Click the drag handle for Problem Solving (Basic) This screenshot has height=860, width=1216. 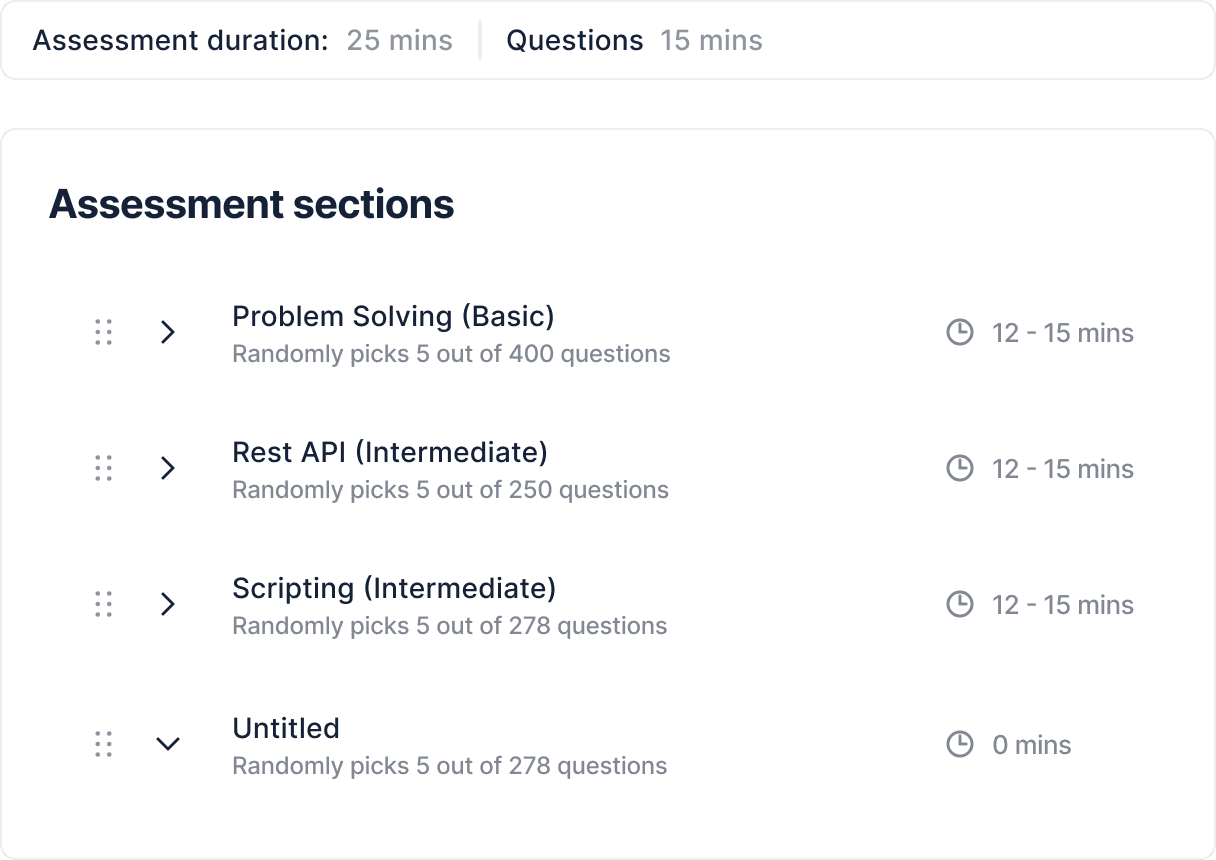[103, 332]
